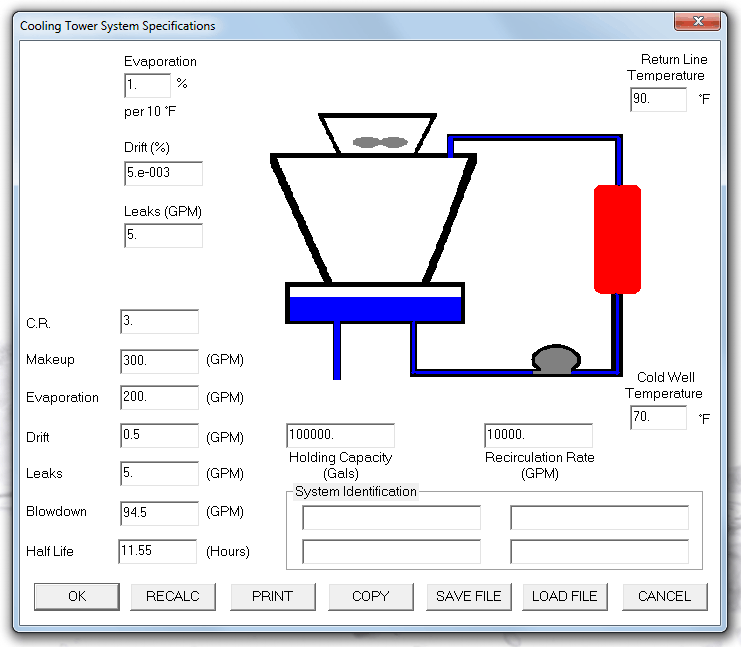The width and height of the screenshot is (741, 647).
Task: Select the Makeup GPM field
Action: [x=160, y=361]
